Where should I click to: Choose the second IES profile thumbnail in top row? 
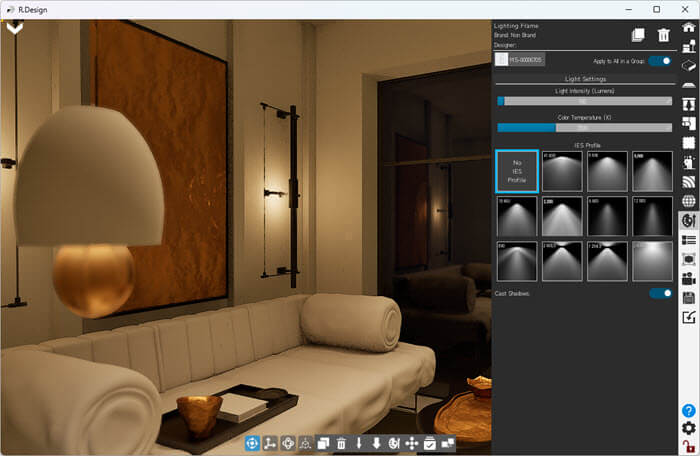(561, 171)
